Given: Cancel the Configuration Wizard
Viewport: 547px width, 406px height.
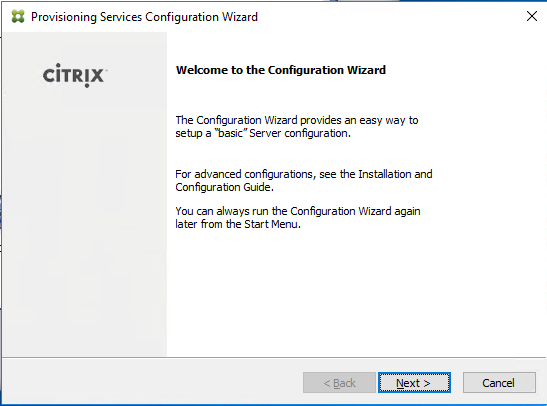Looking at the screenshot, I should (x=499, y=383).
